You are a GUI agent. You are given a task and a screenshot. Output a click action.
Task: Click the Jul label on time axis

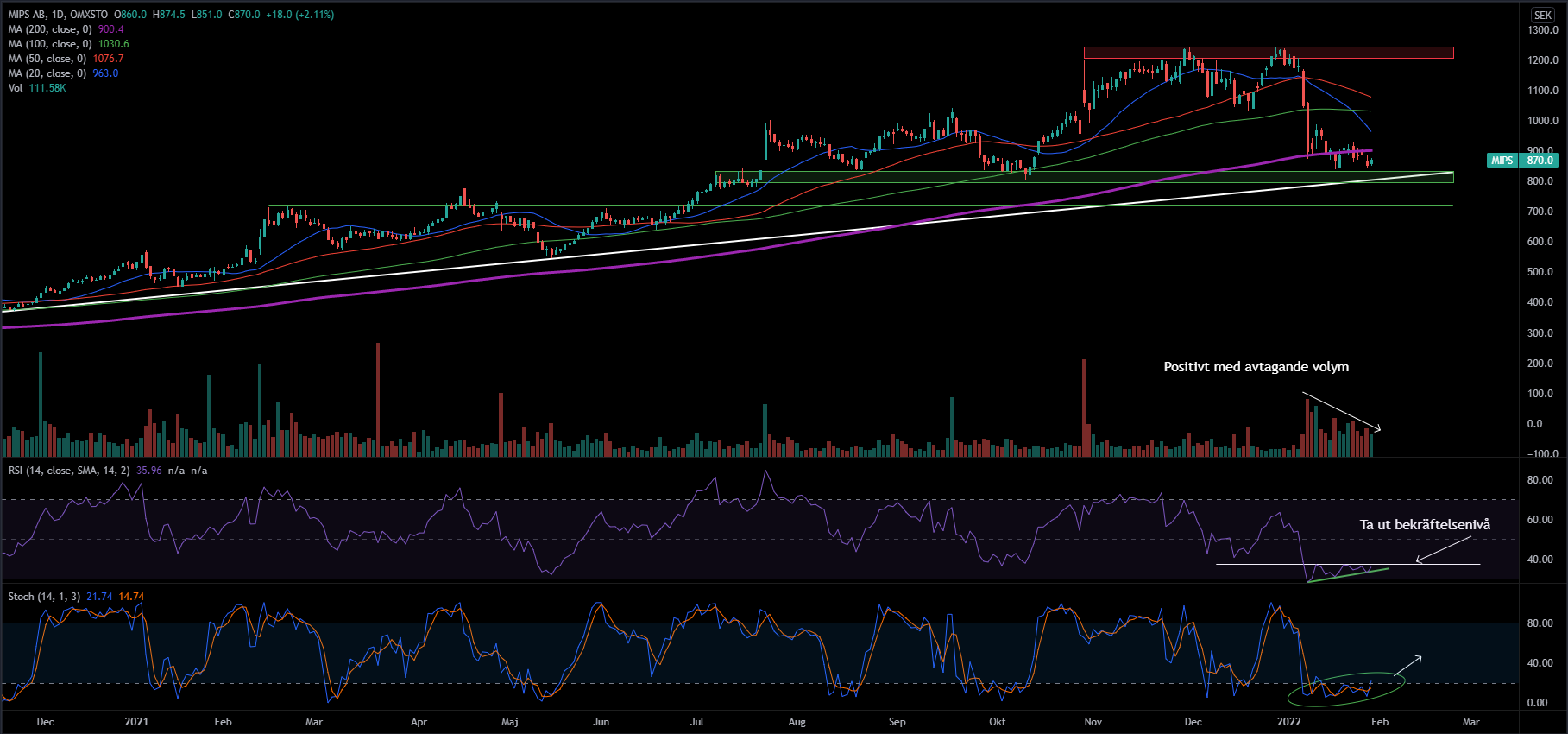[696, 722]
